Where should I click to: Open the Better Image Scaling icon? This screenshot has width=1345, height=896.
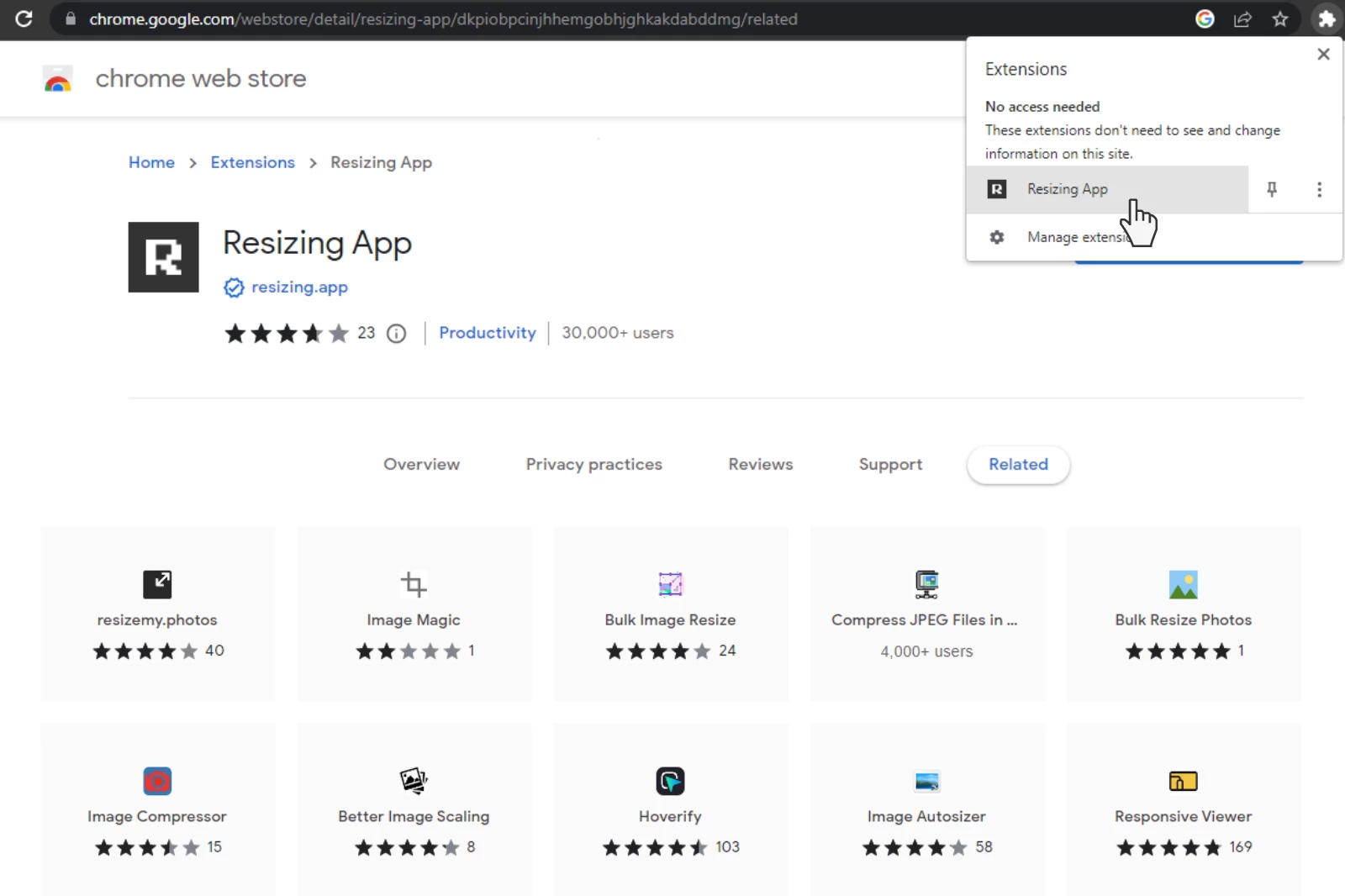point(414,781)
